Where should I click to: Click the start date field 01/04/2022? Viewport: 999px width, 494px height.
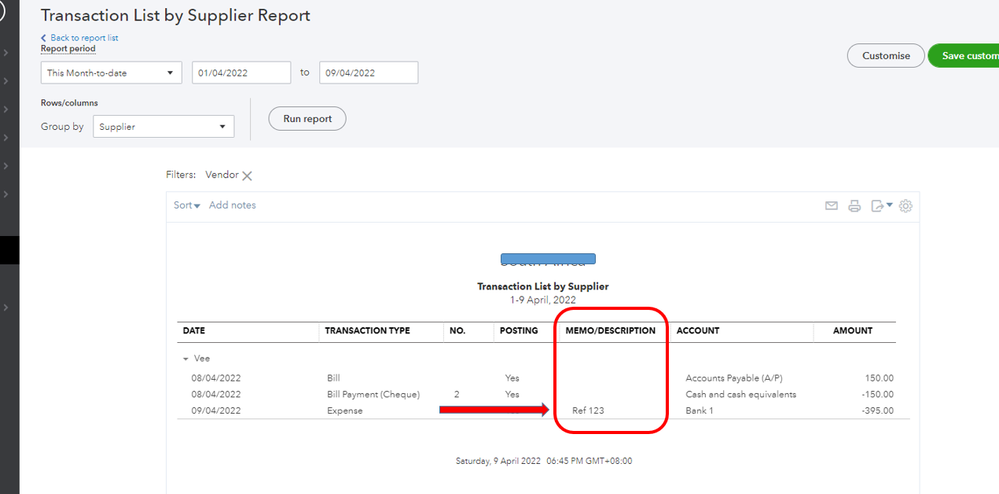coord(241,73)
